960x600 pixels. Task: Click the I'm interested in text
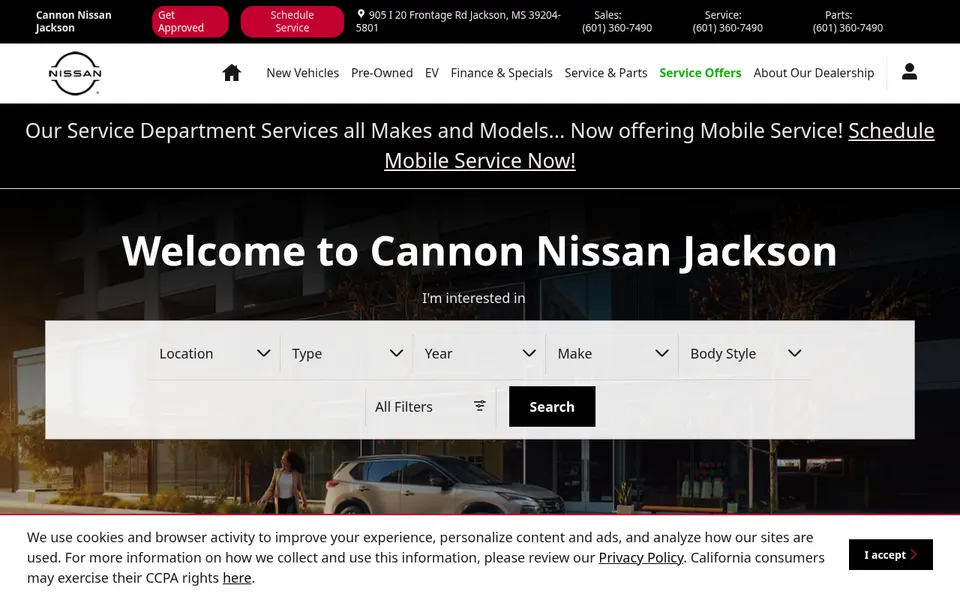pos(473,298)
